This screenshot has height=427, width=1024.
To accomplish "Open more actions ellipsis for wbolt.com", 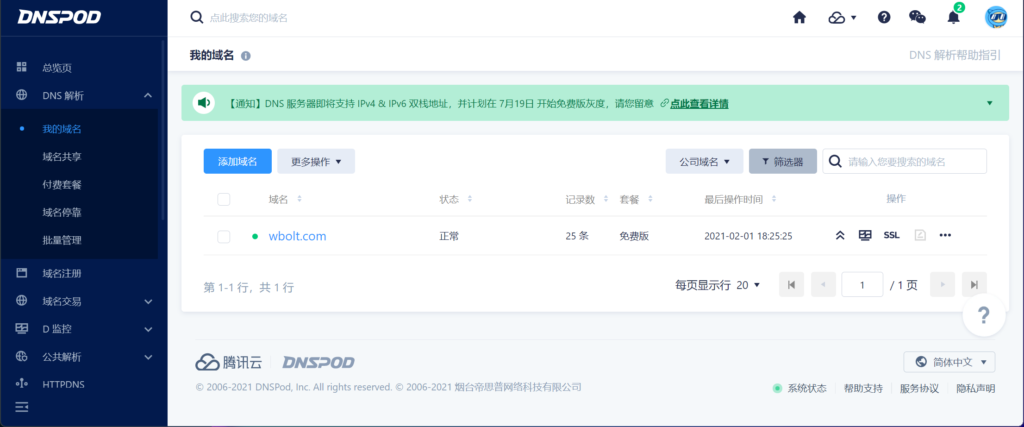I will 945,236.
